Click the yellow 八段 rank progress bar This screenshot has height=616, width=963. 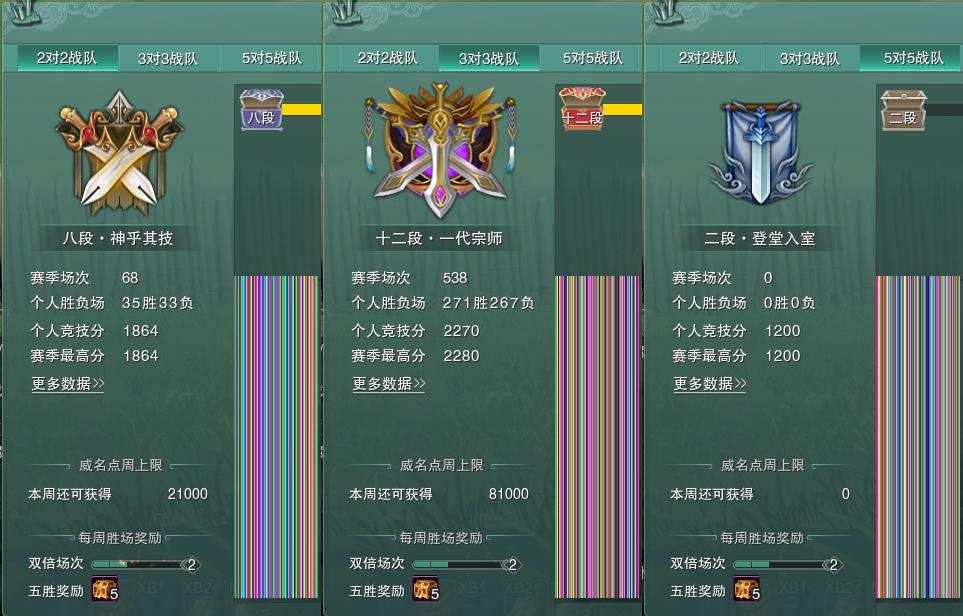[302, 109]
